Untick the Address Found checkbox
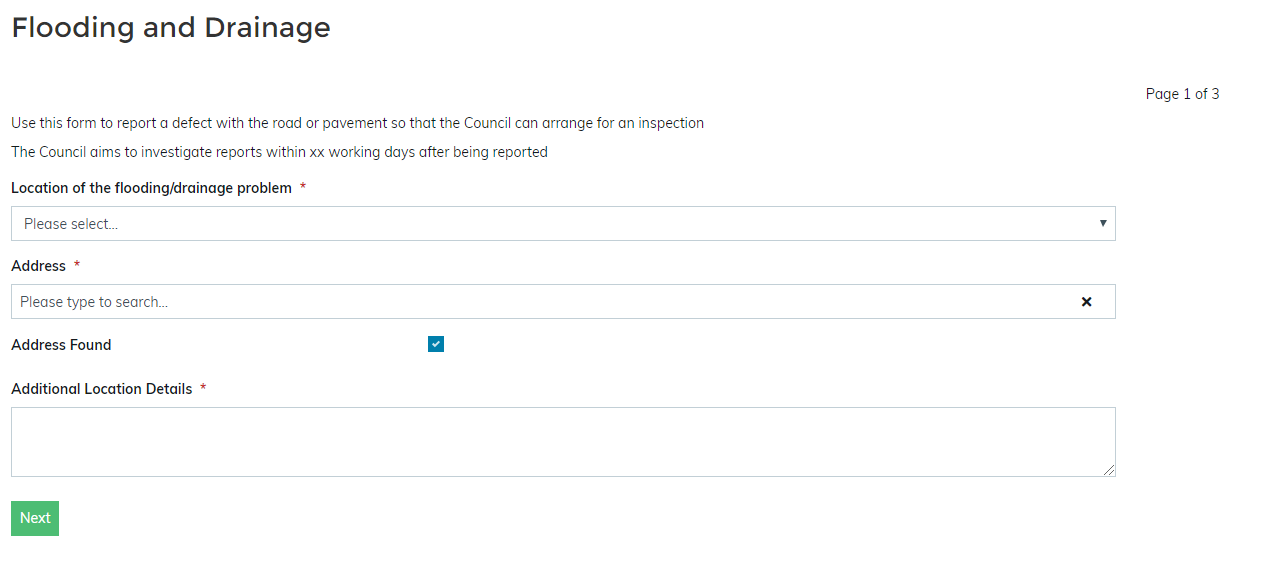Screen dimensions: 1268x580 point(436,345)
